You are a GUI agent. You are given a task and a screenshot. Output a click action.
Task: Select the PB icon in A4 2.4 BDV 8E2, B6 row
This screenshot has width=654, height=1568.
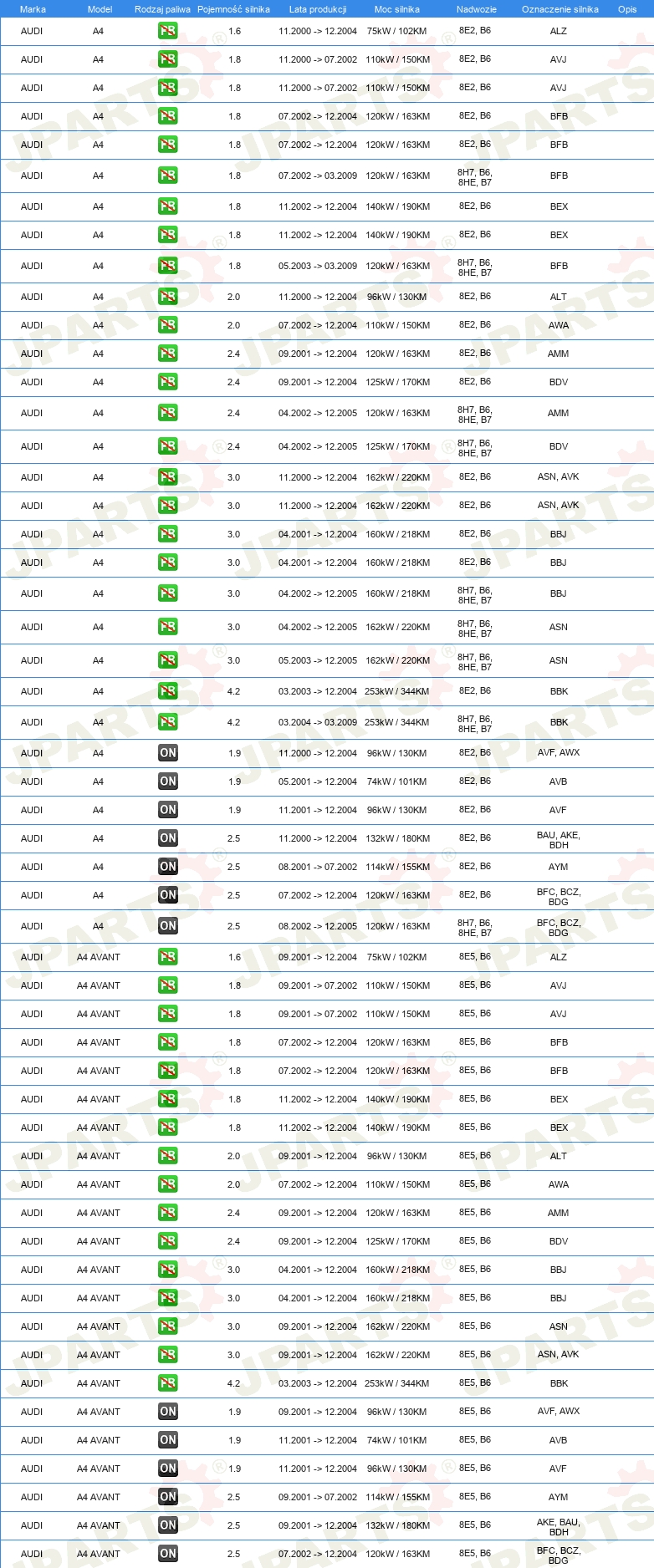click(x=167, y=382)
